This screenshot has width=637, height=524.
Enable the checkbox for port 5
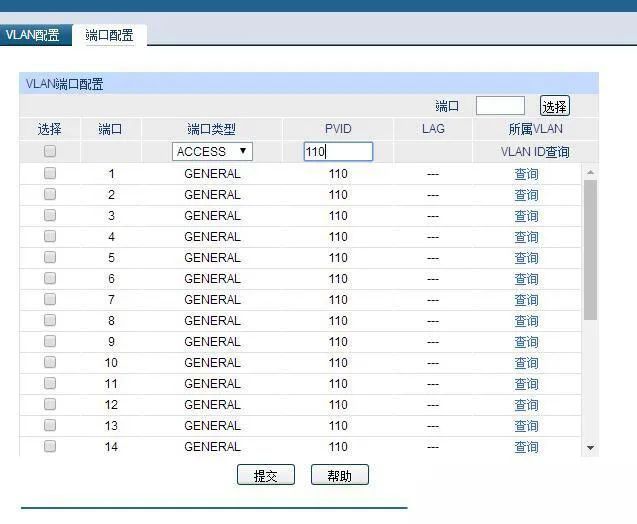click(49, 257)
